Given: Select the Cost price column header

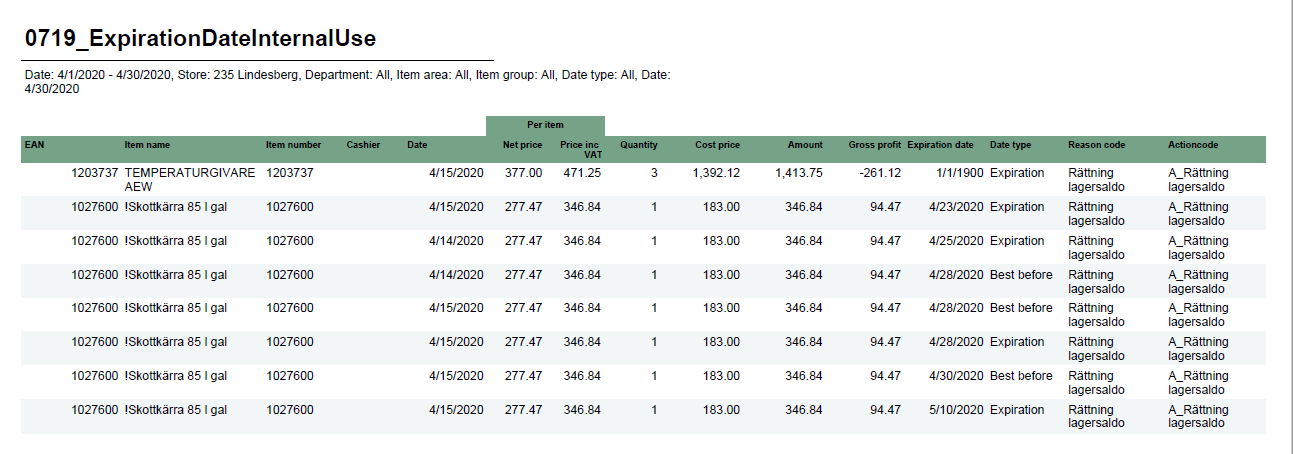Looking at the screenshot, I should tap(717, 145).
